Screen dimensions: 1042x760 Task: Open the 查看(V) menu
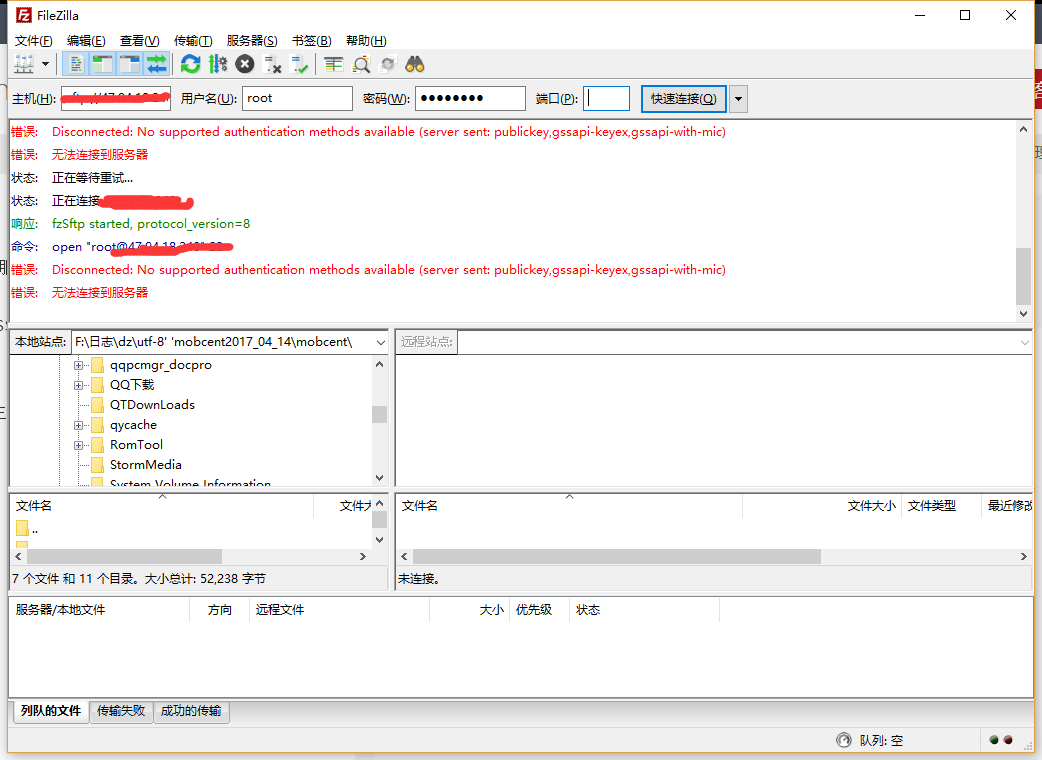coord(140,41)
